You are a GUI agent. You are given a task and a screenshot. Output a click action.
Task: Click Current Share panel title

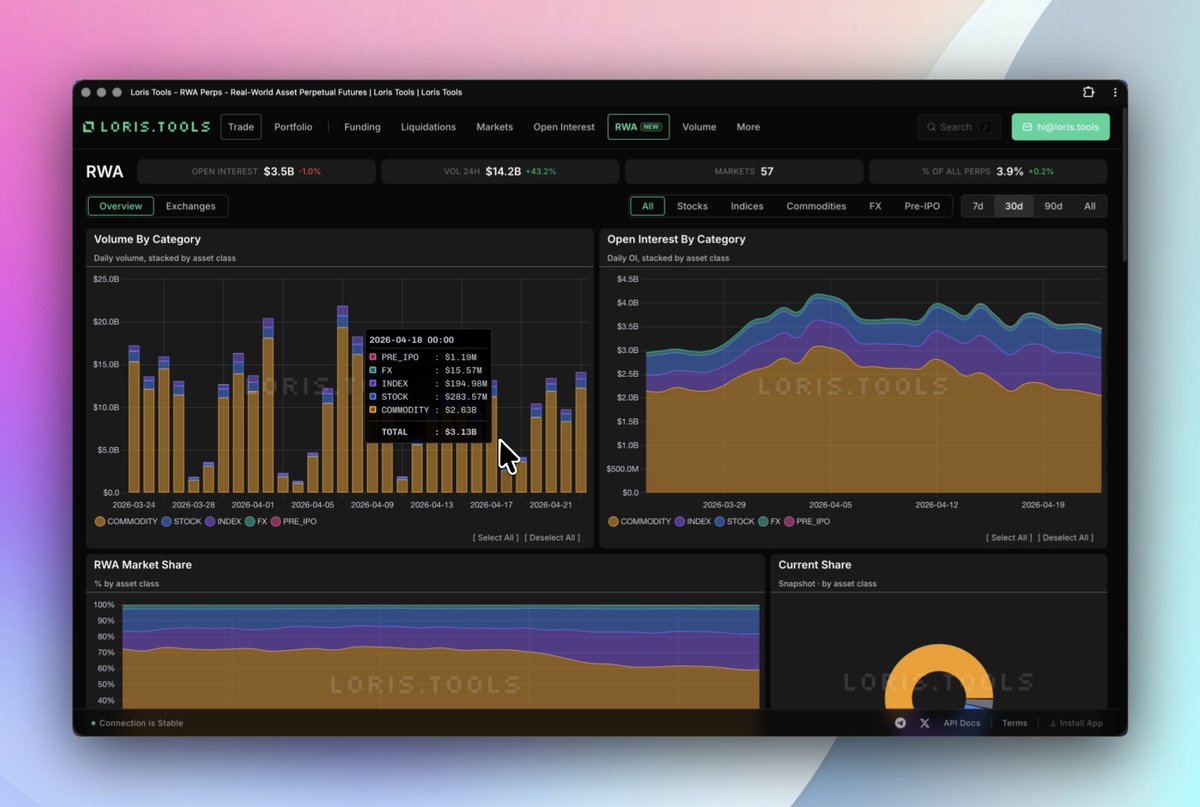tap(815, 565)
